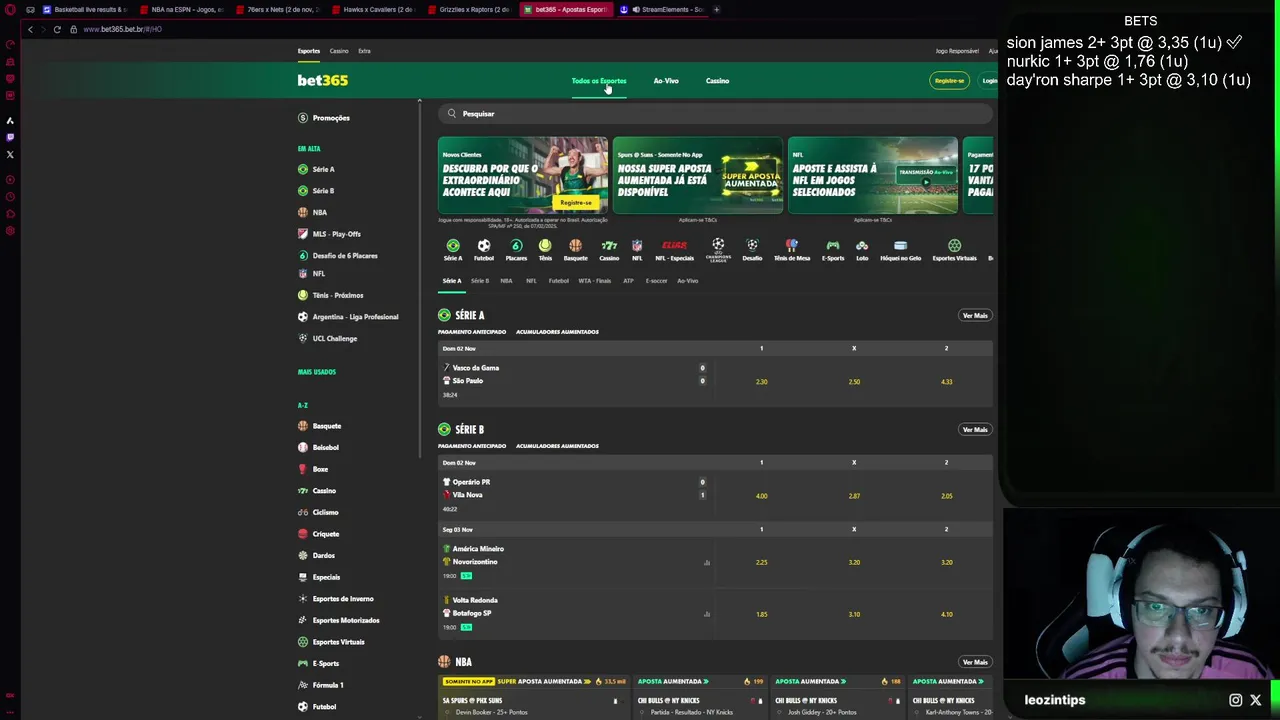Select Botafogo SP odds 4.10

click(946, 614)
